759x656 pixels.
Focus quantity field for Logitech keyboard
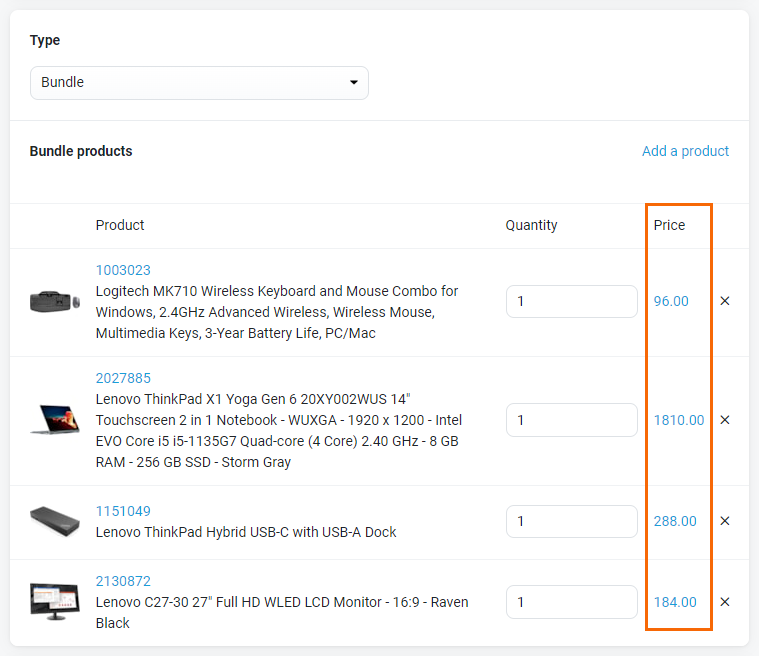tap(572, 301)
